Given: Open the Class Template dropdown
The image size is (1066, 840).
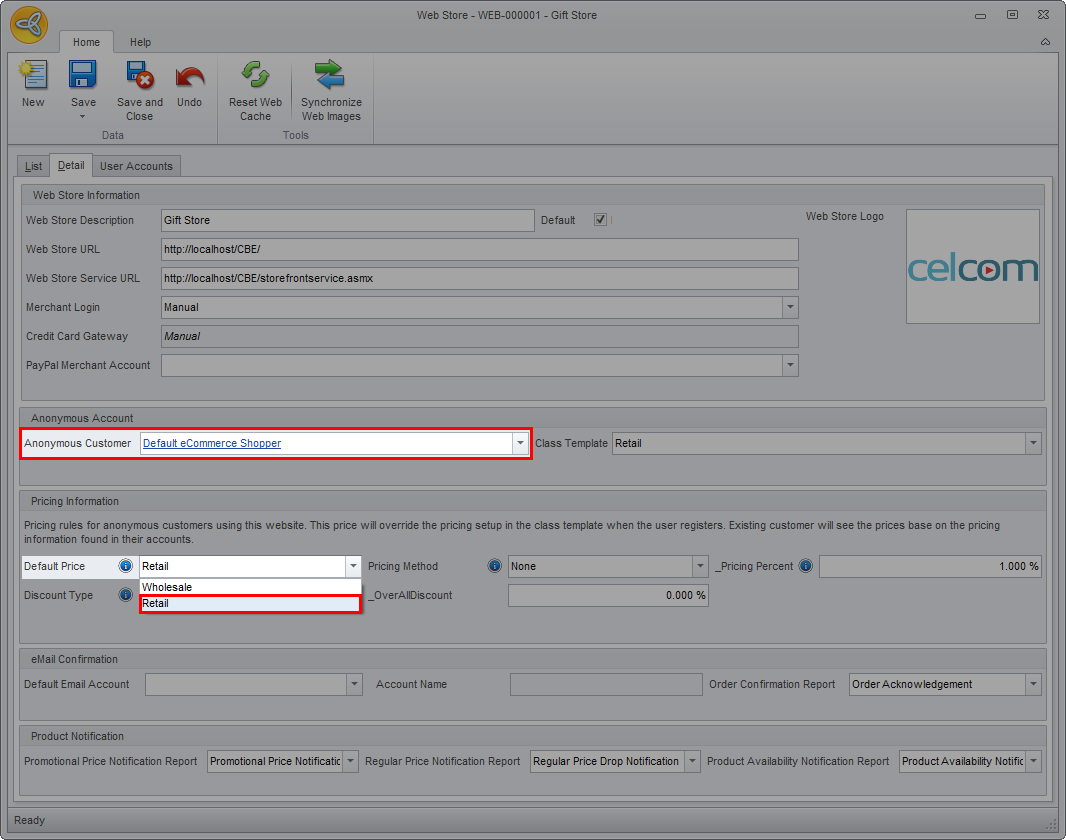Looking at the screenshot, I should (x=1033, y=443).
